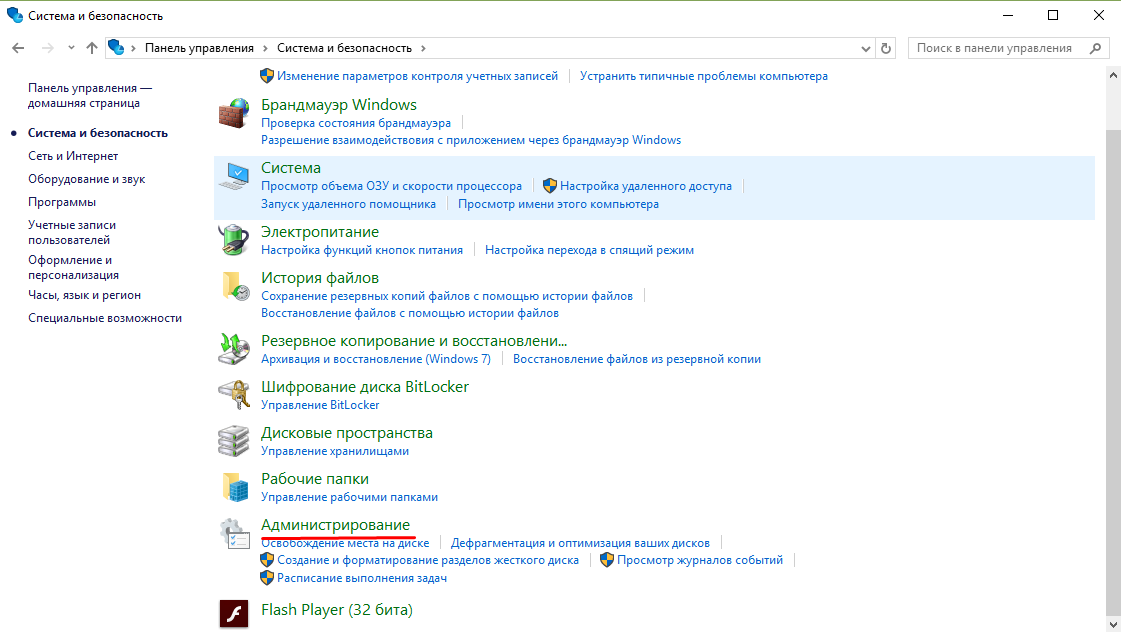Open the recent locations dropdown arrow
This screenshot has height=632, width=1121.
pos(70,48)
